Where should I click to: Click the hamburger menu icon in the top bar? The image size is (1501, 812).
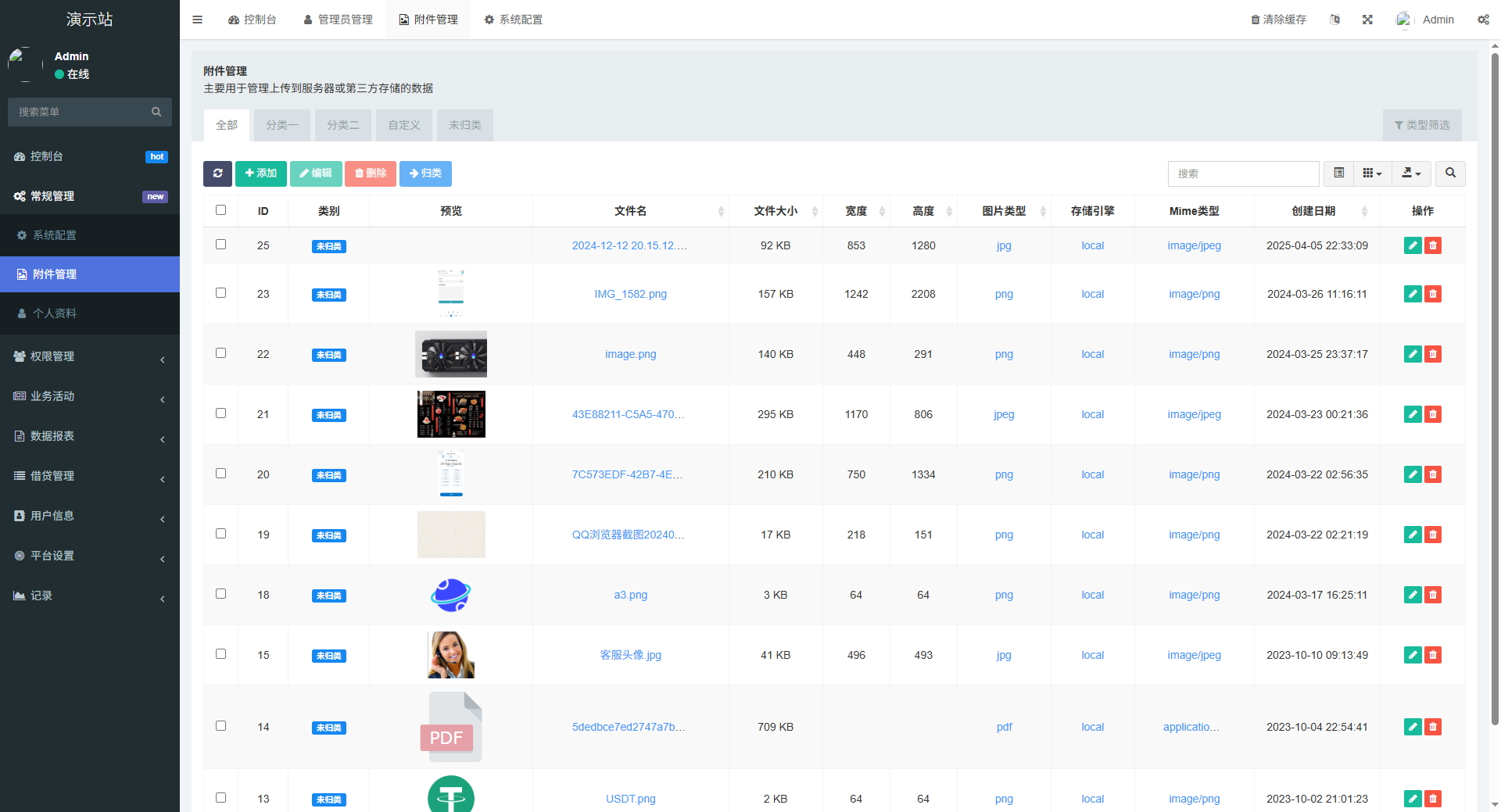tap(197, 20)
